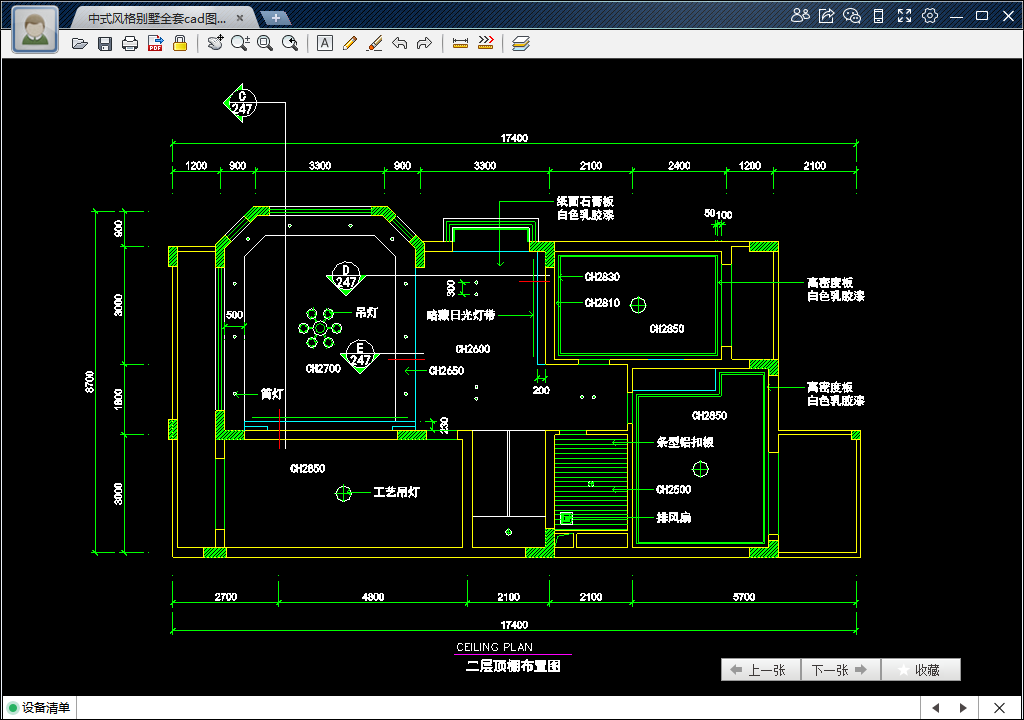Select the zoom in/out magnifier tool
Image resolution: width=1024 pixels, height=720 pixels.
[x=240, y=43]
